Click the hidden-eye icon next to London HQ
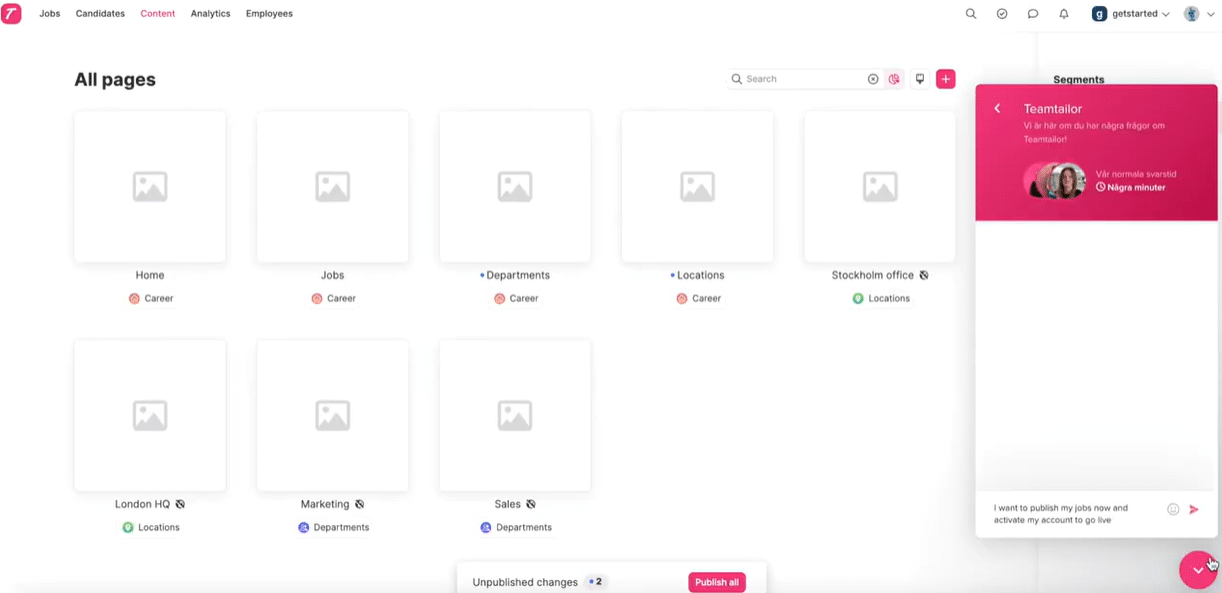The height and width of the screenshot is (593, 1222). coord(181,504)
